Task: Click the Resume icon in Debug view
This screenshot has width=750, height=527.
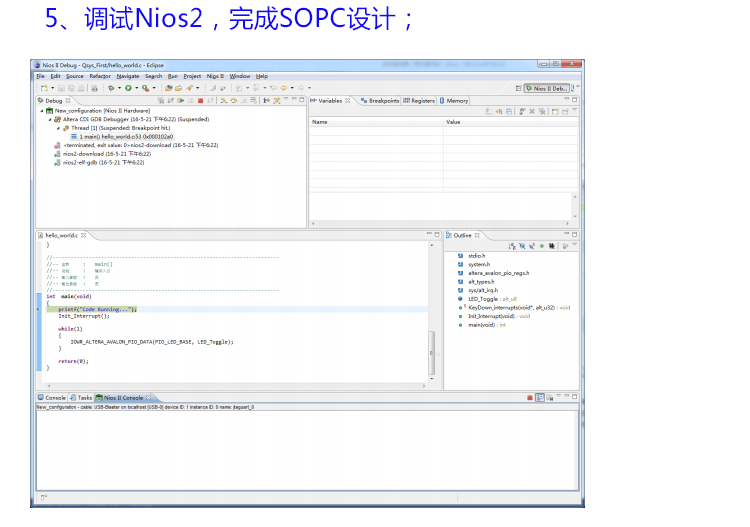Action: coord(181,100)
